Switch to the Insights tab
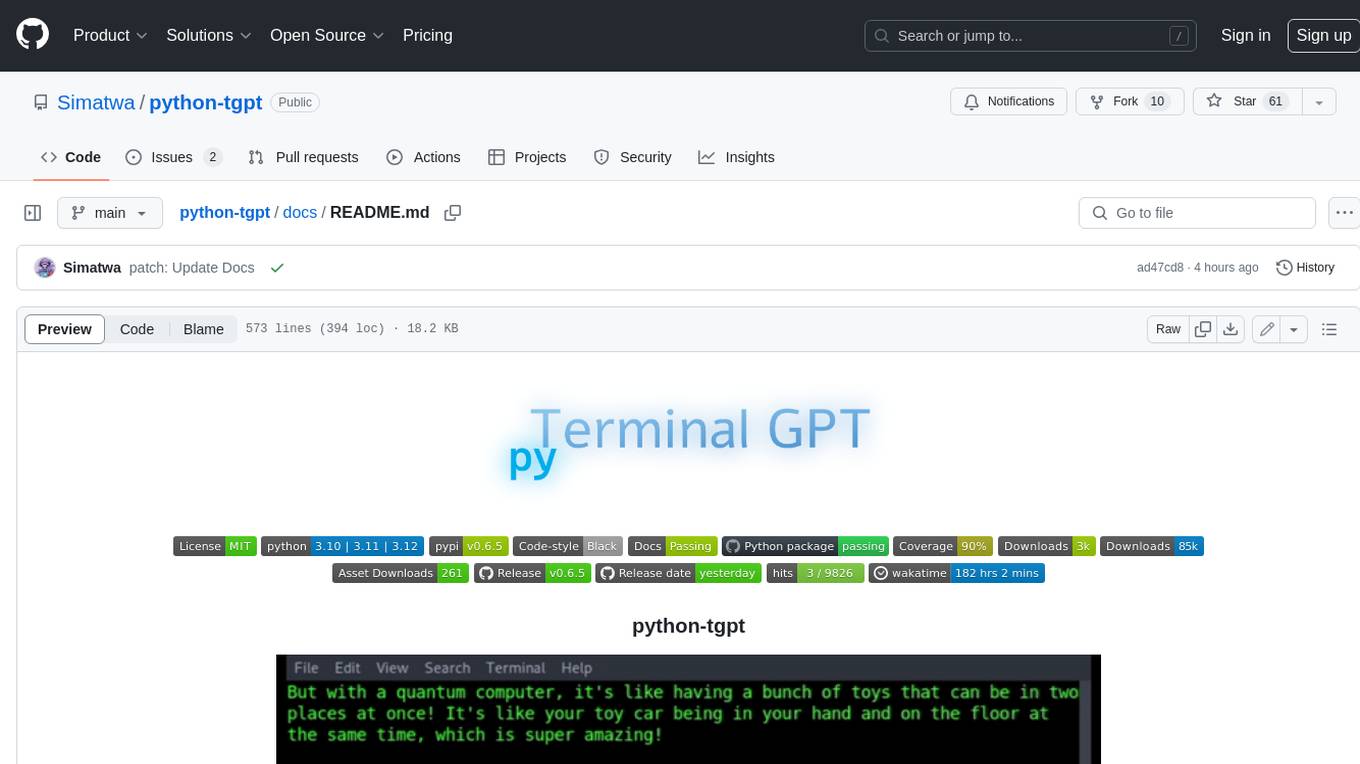 [x=736, y=157]
